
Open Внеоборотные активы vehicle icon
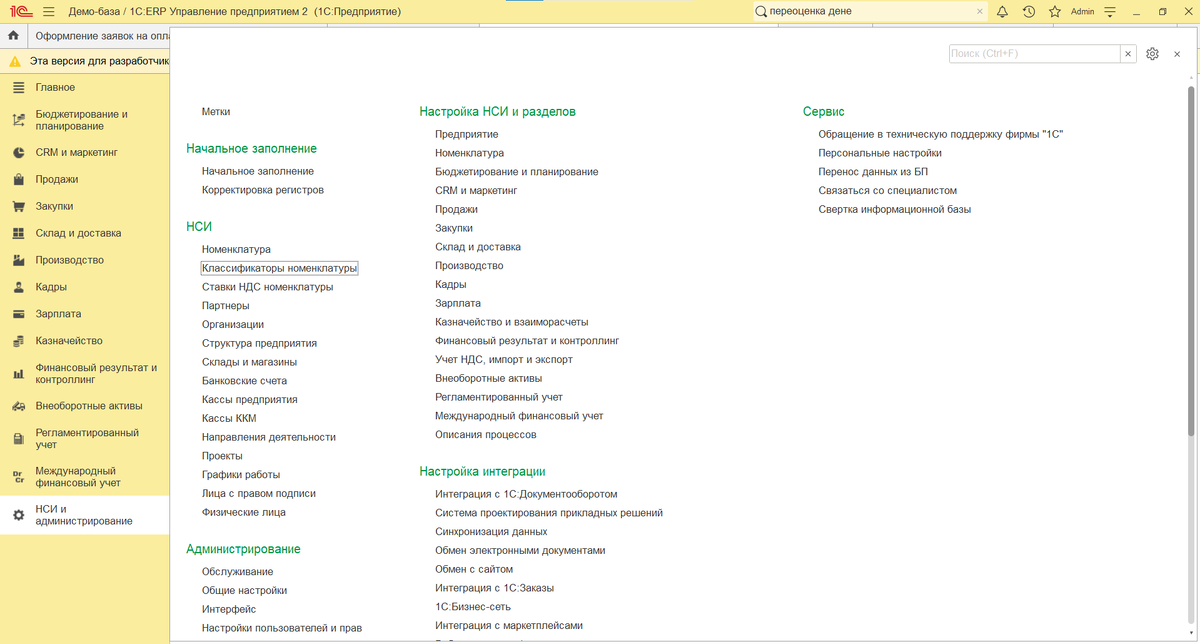click(17, 406)
